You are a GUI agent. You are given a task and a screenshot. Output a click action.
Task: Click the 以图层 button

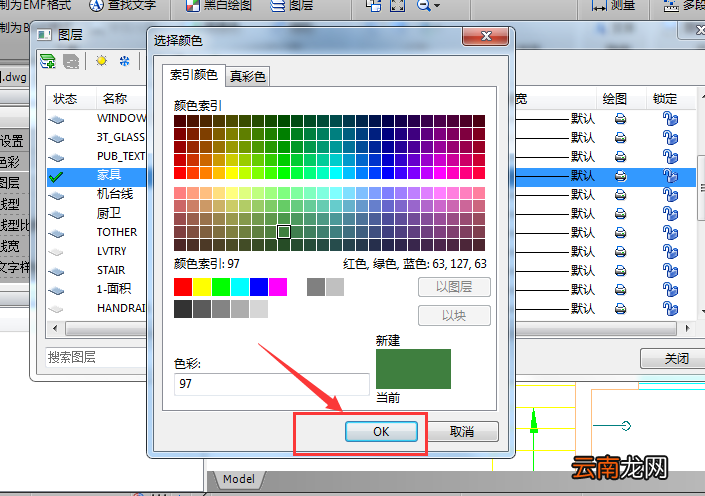[454, 287]
